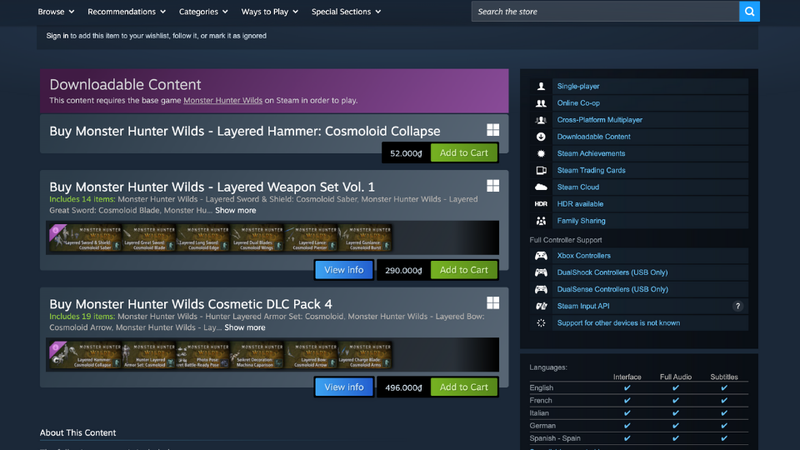The height and width of the screenshot is (450, 800).
Task: Open the Layered Great Sword Cosmoloid Blade thumbnail
Action: click(x=148, y=238)
